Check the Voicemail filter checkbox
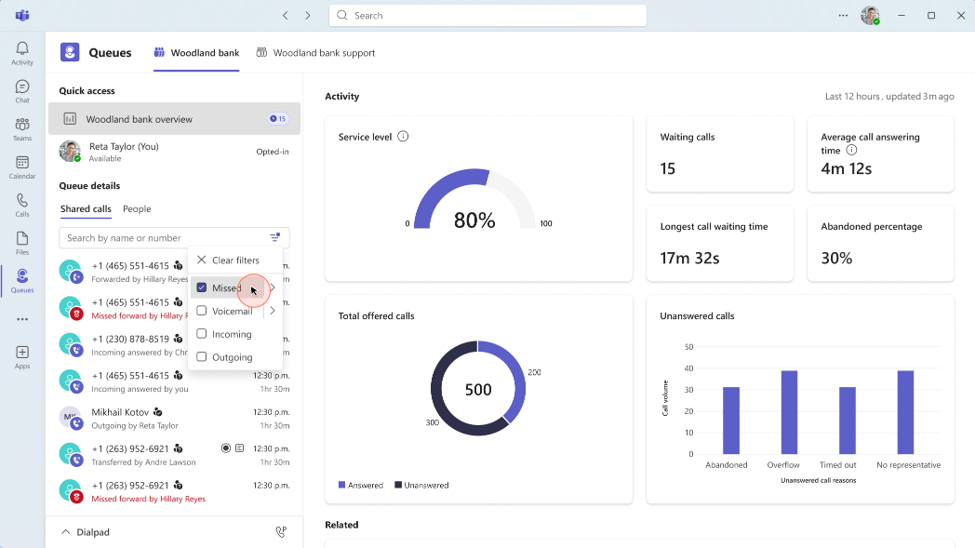This screenshot has width=975, height=548. tap(201, 310)
